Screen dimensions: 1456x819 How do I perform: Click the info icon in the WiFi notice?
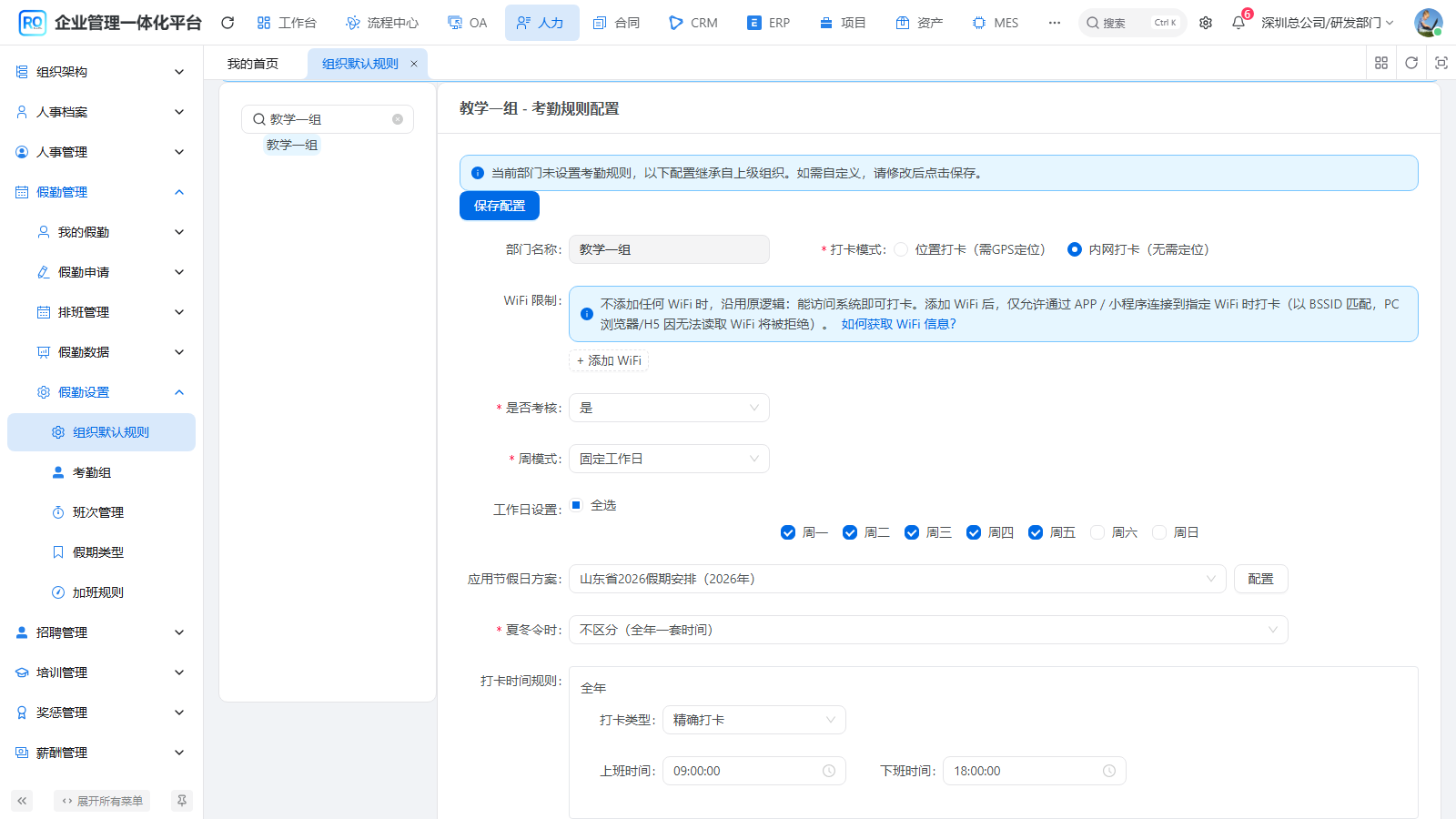[x=587, y=314]
